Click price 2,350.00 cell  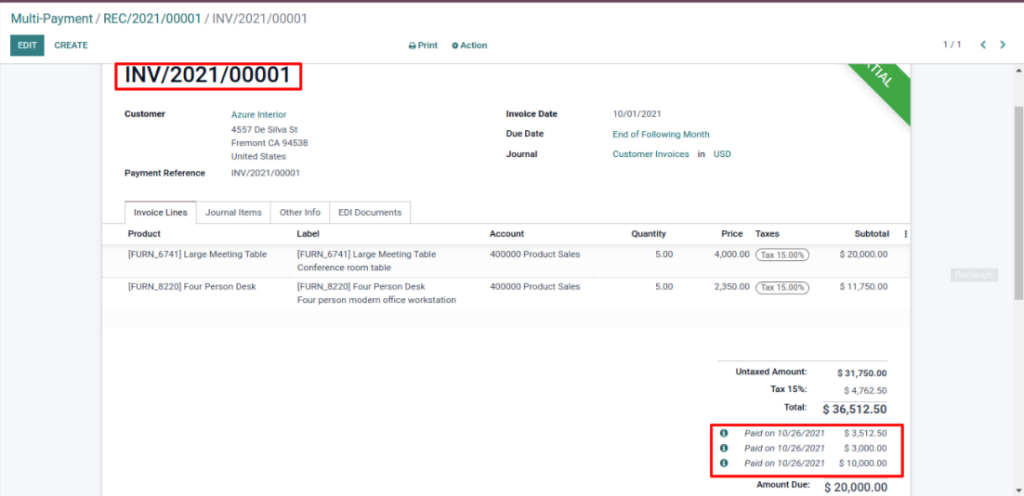732,287
